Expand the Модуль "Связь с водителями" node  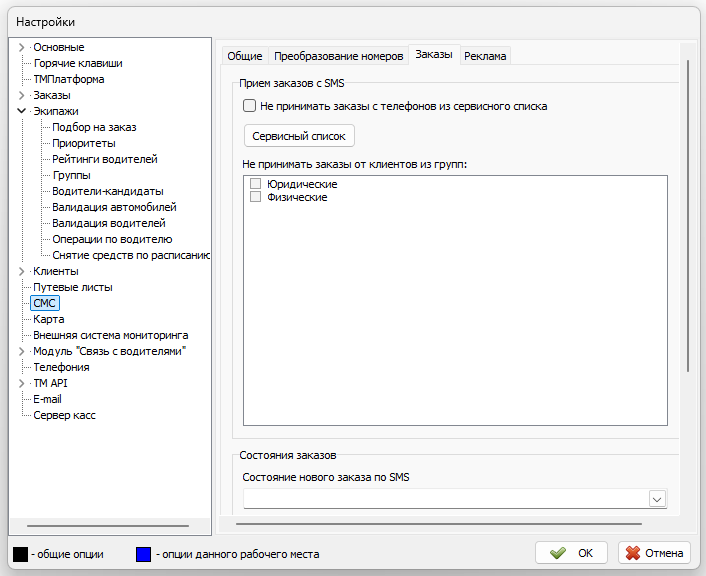(x=21, y=351)
